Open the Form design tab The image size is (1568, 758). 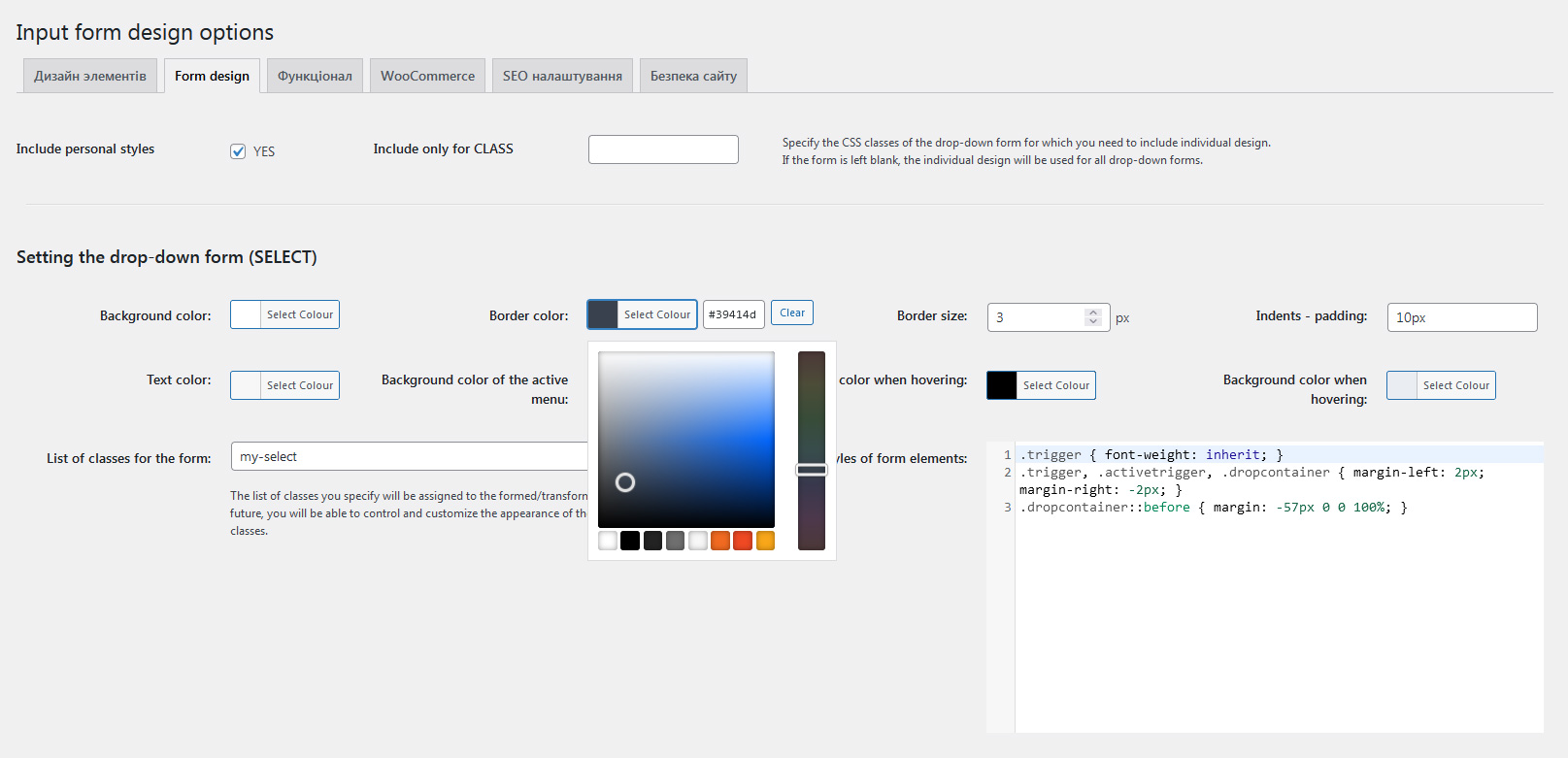tap(212, 76)
